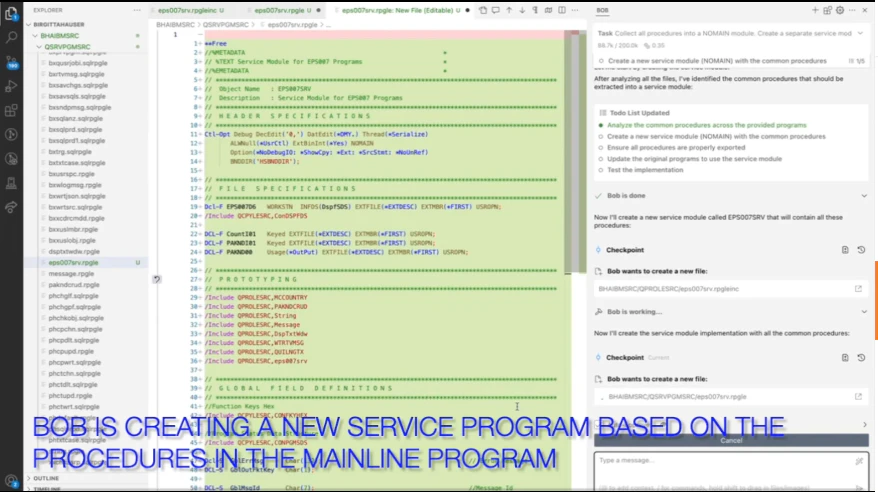Select todo 'Test the implementation' circle
The image size is (878, 492).
pyautogui.click(x=601, y=170)
